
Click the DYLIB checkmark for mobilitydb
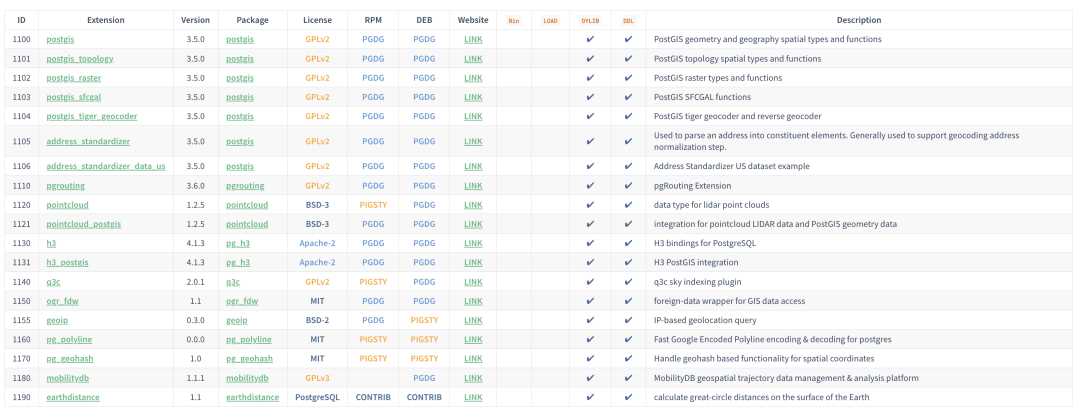pos(590,378)
